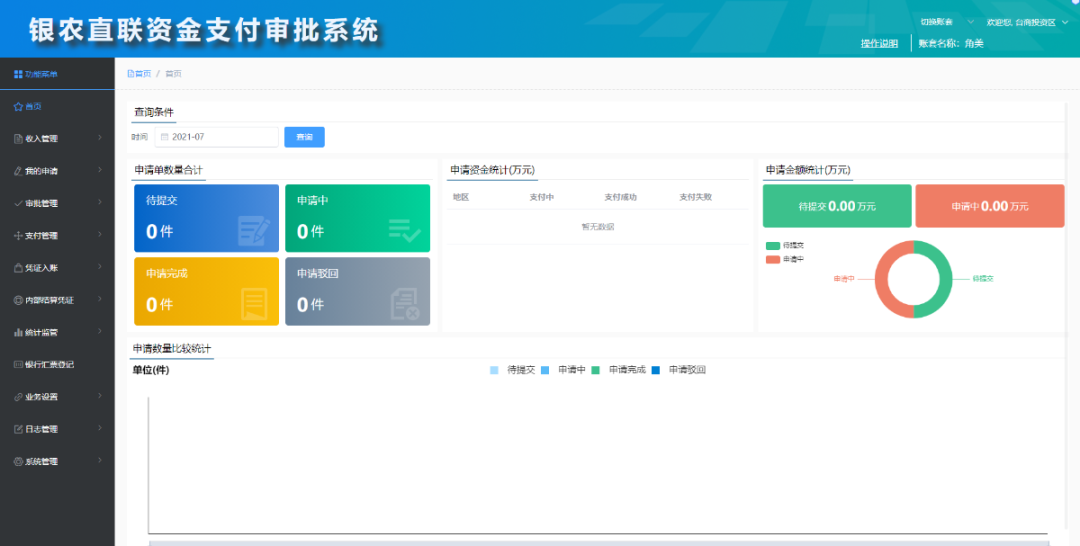Click the 统计监管 bar chart icon
The height and width of the screenshot is (546, 1080).
pyautogui.click(x=18, y=333)
